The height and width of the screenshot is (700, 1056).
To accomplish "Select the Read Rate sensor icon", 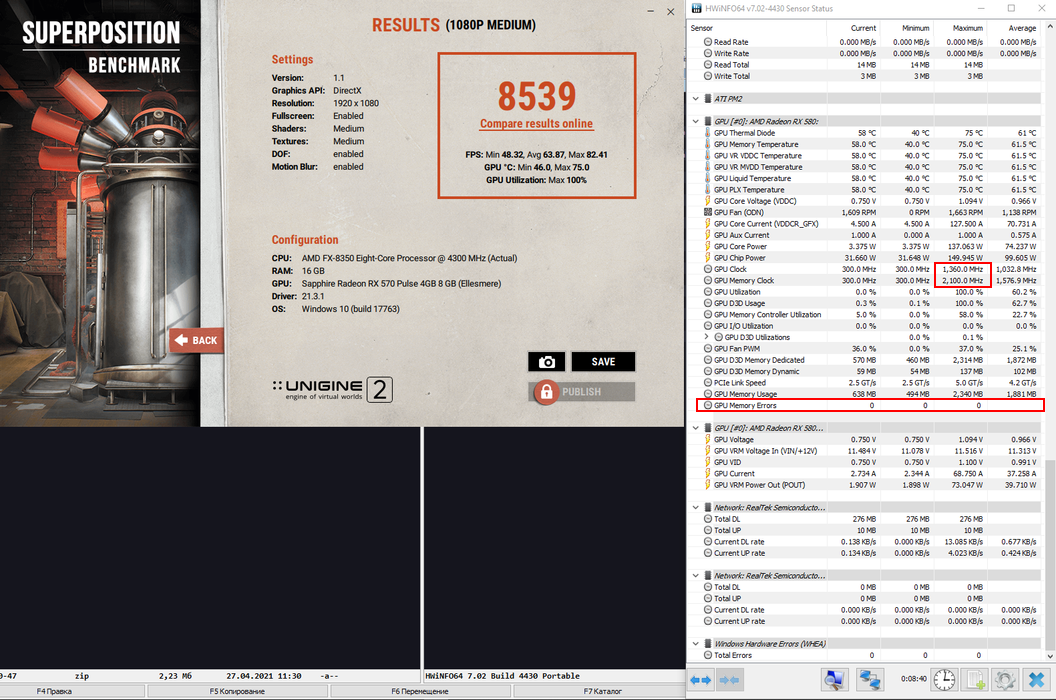I will [708, 42].
